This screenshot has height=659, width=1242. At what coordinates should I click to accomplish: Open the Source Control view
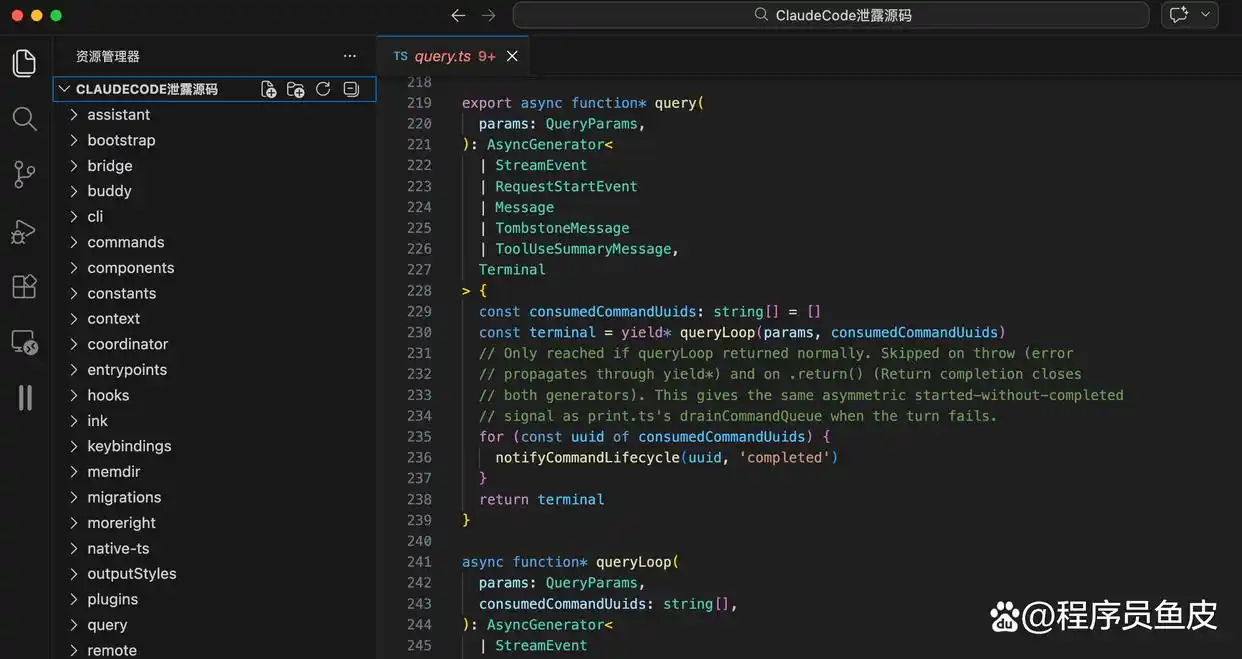point(25,175)
